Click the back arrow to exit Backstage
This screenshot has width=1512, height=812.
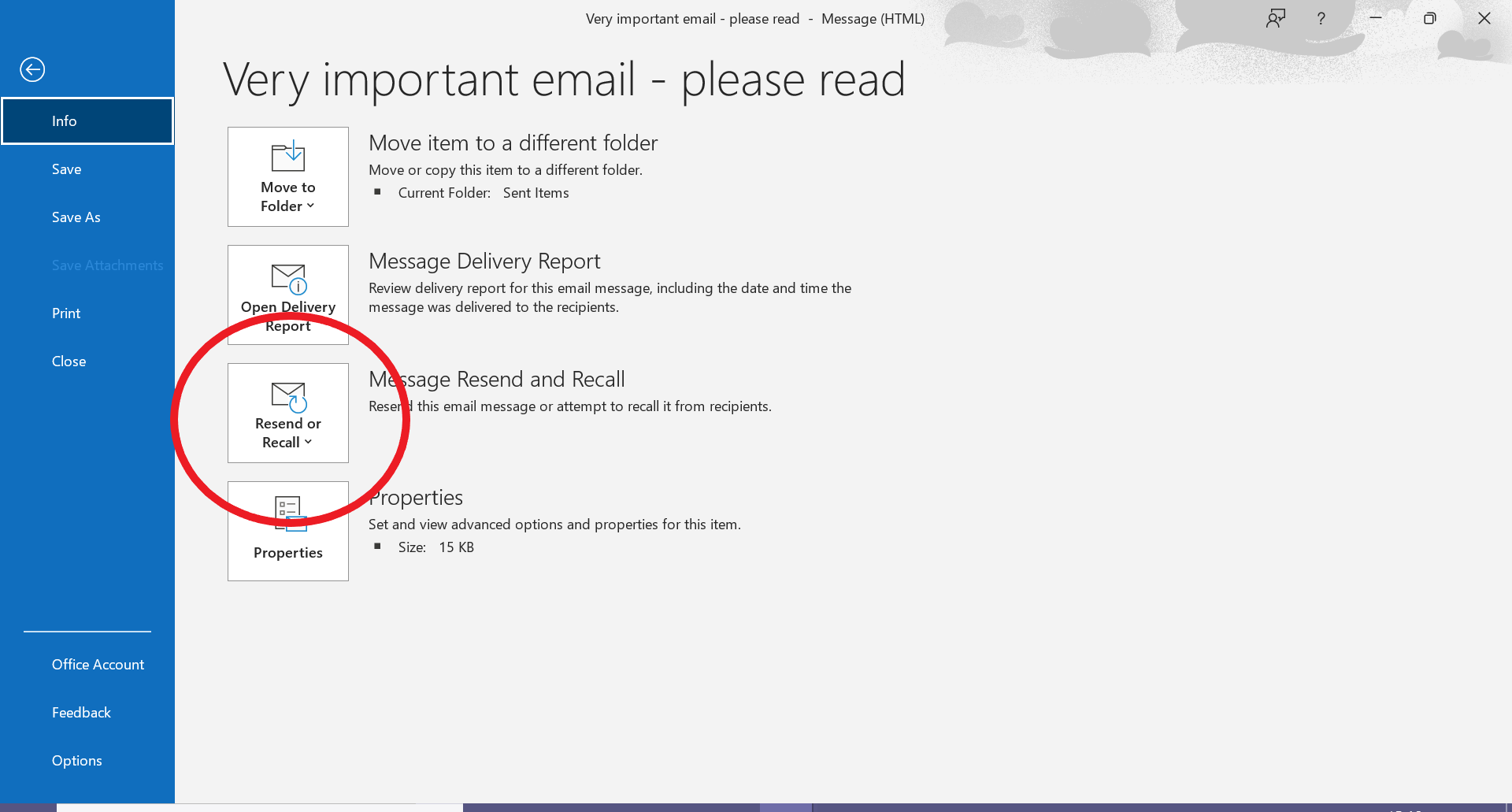32,69
